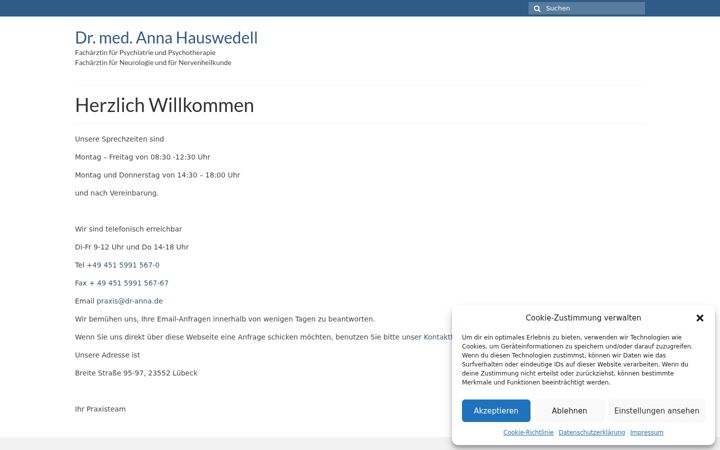Focus the Suchen search field
The image size is (720, 450).
[x=586, y=8]
